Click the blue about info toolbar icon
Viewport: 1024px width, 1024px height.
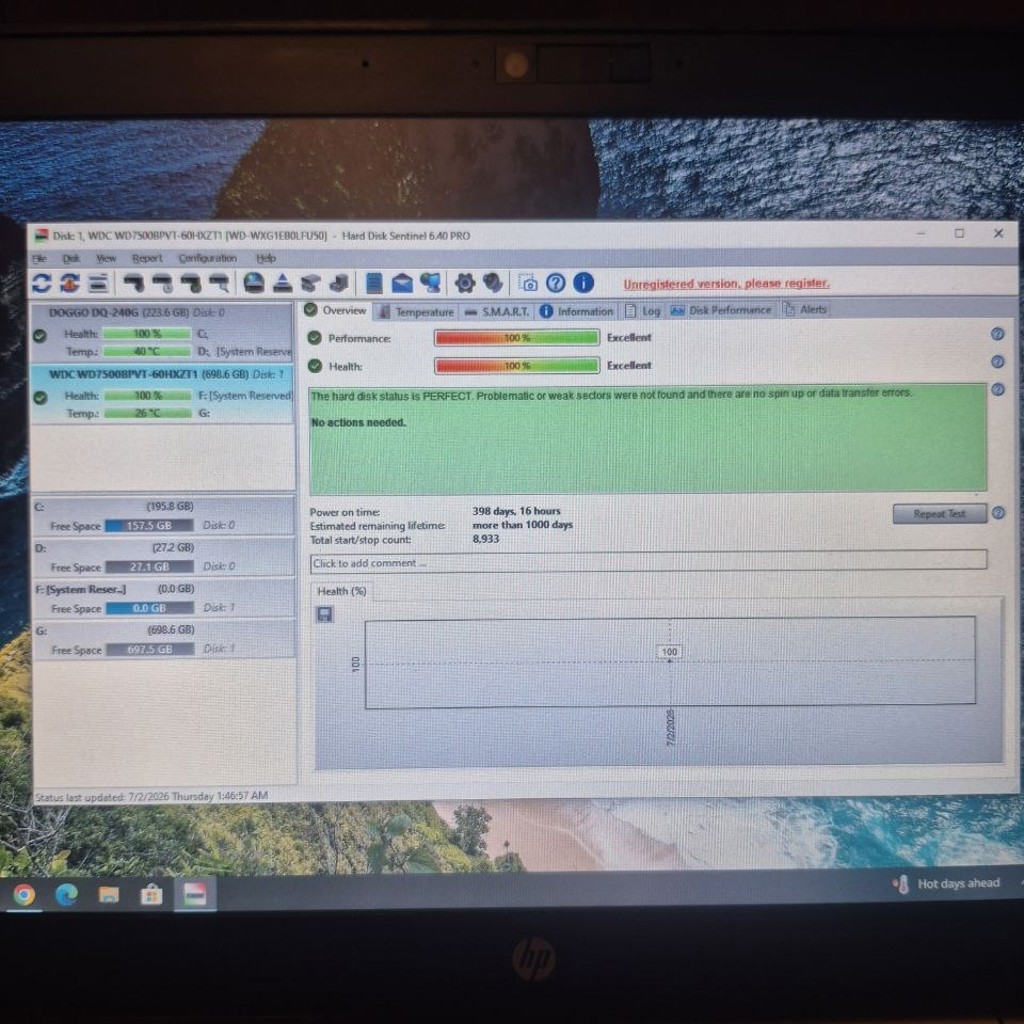coord(583,283)
